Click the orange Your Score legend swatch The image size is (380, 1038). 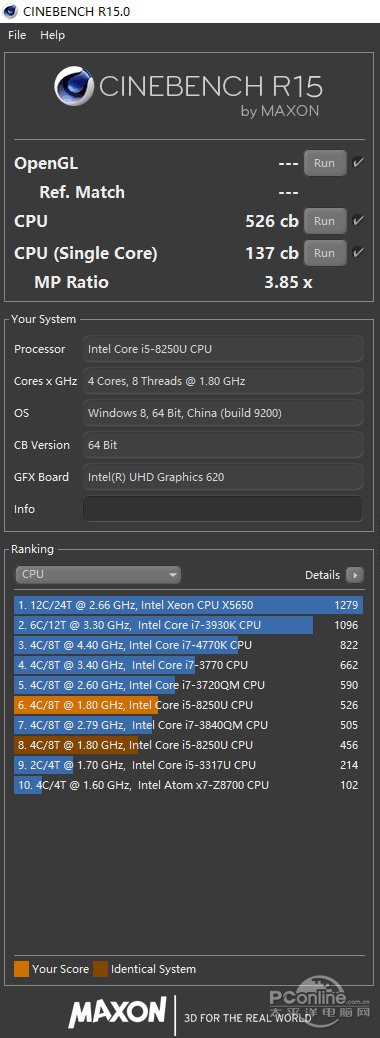tap(21, 969)
